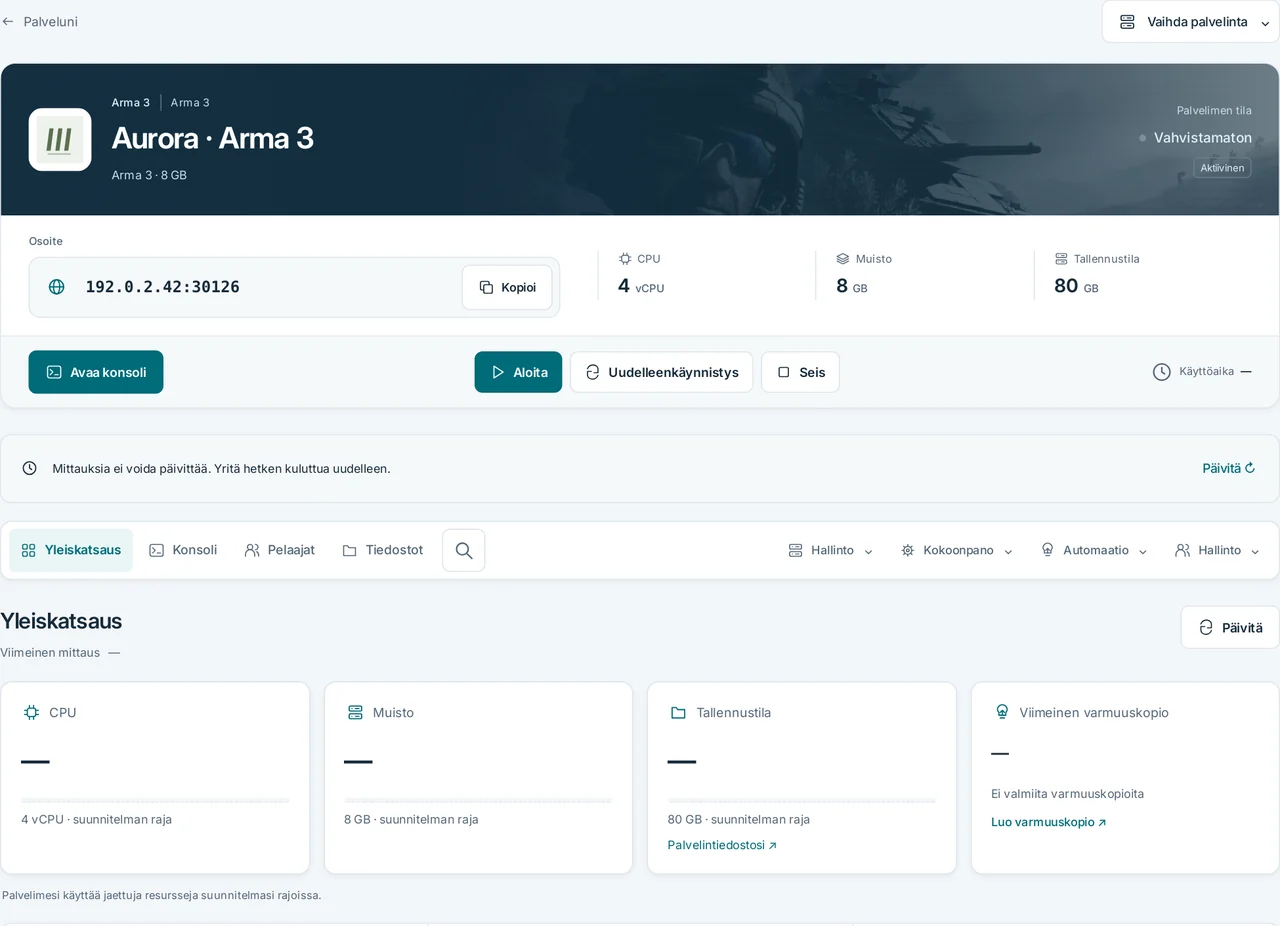The image size is (1280, 926).
Task: Click the CPU chip icon above 4 vCPU
Action: pyautogui.click(x=625, y=258)
